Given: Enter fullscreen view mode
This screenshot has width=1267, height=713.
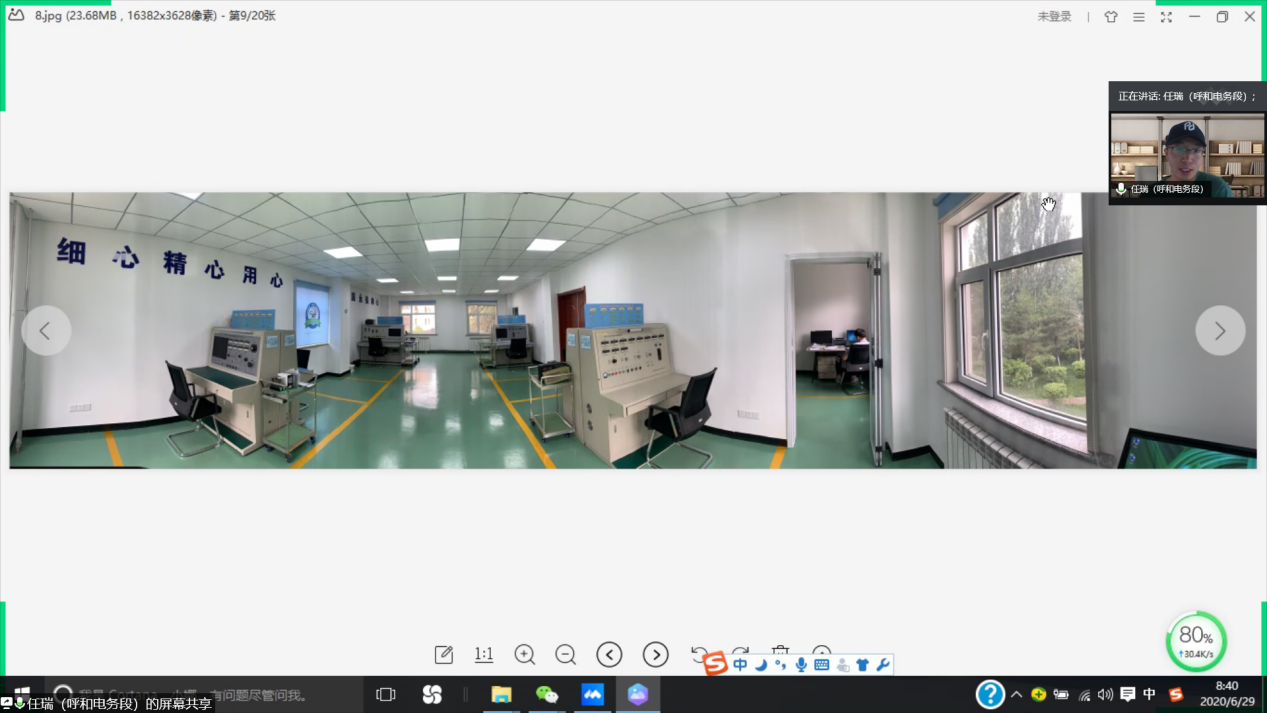Looking at the screenshot, I should tap(1166, 17).
